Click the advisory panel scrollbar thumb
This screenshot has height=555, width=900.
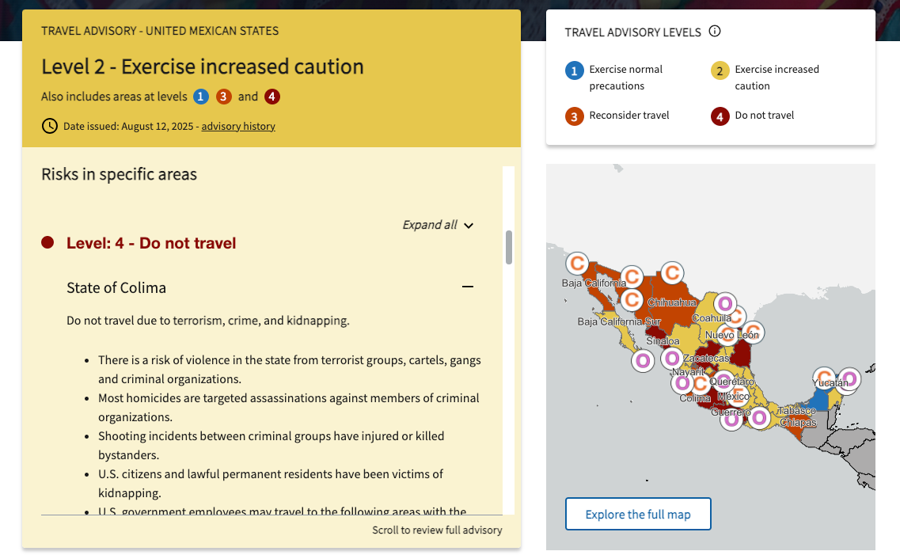(509, 247)
